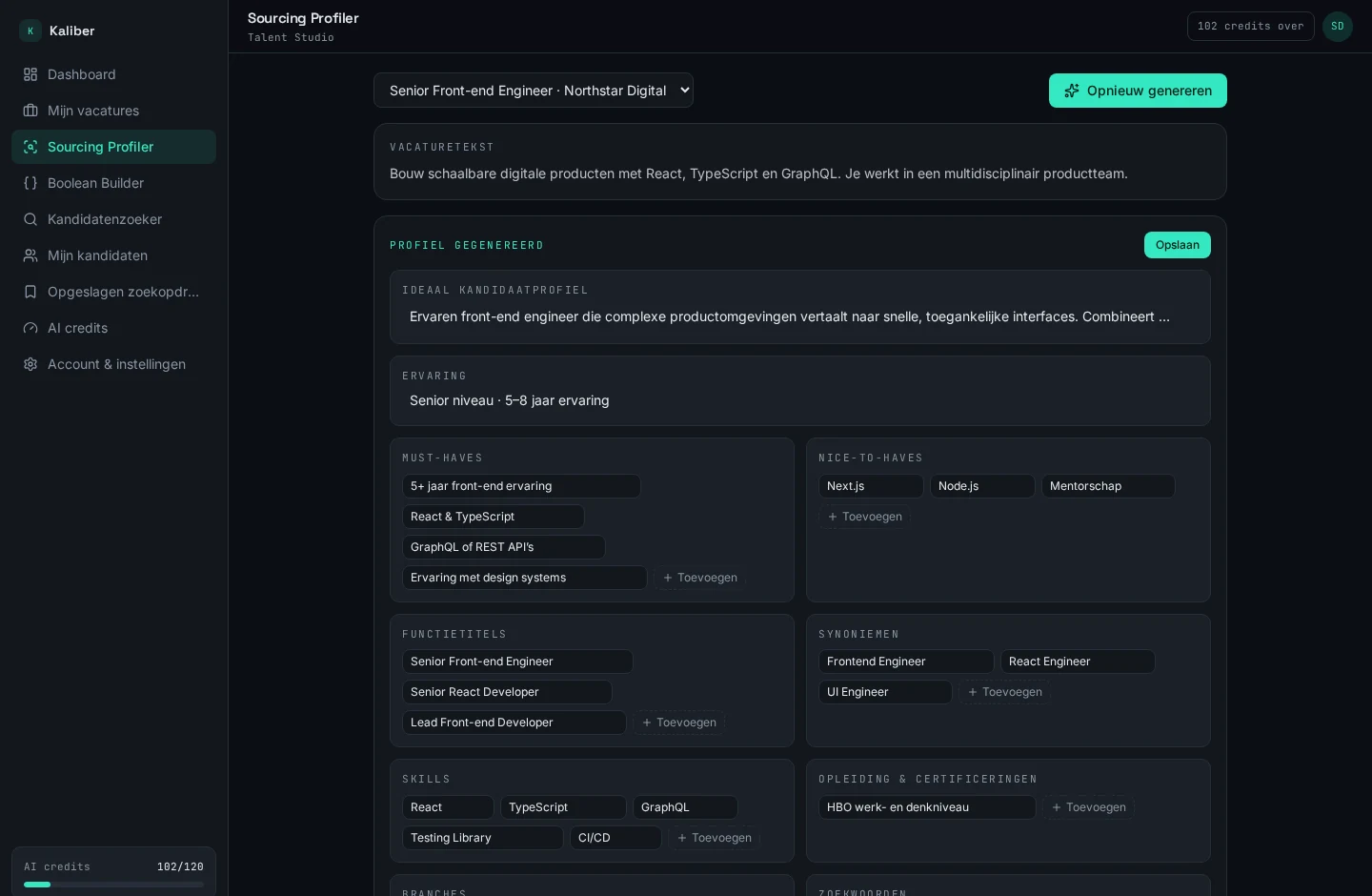Select Sourcing Profiler in the sidebar

(113, 147)
